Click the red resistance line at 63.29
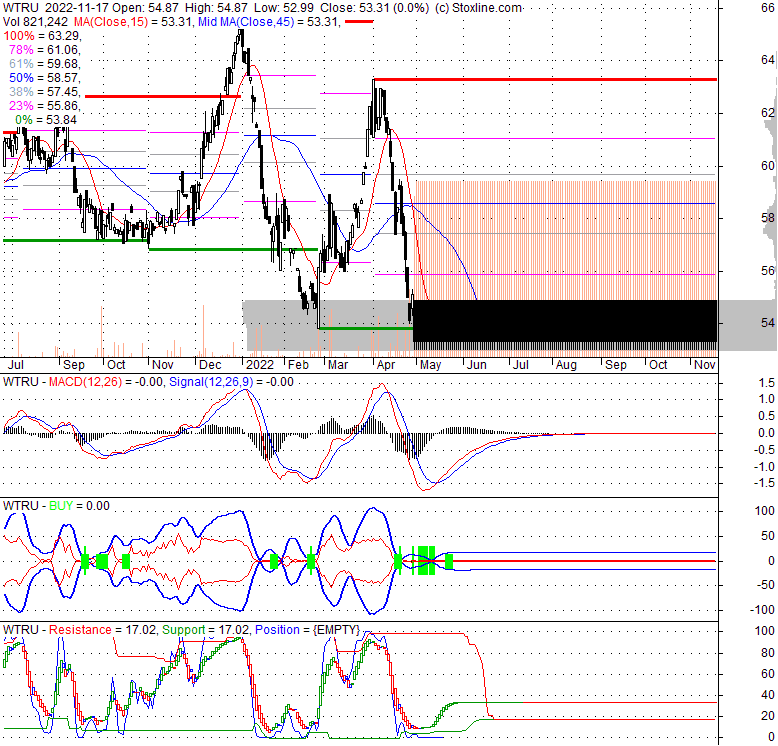Screen dimensions: 778x746 [545, 79]
